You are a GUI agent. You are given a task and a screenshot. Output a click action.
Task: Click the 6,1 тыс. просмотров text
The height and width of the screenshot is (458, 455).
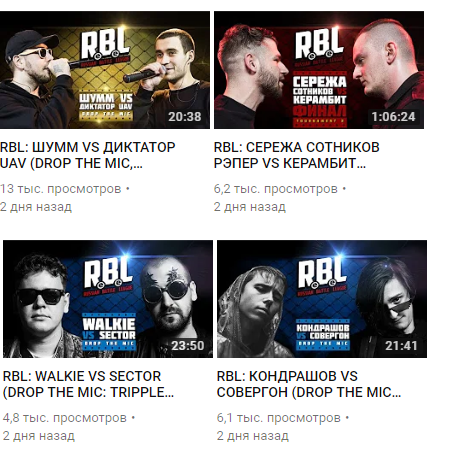pos(279,418)
